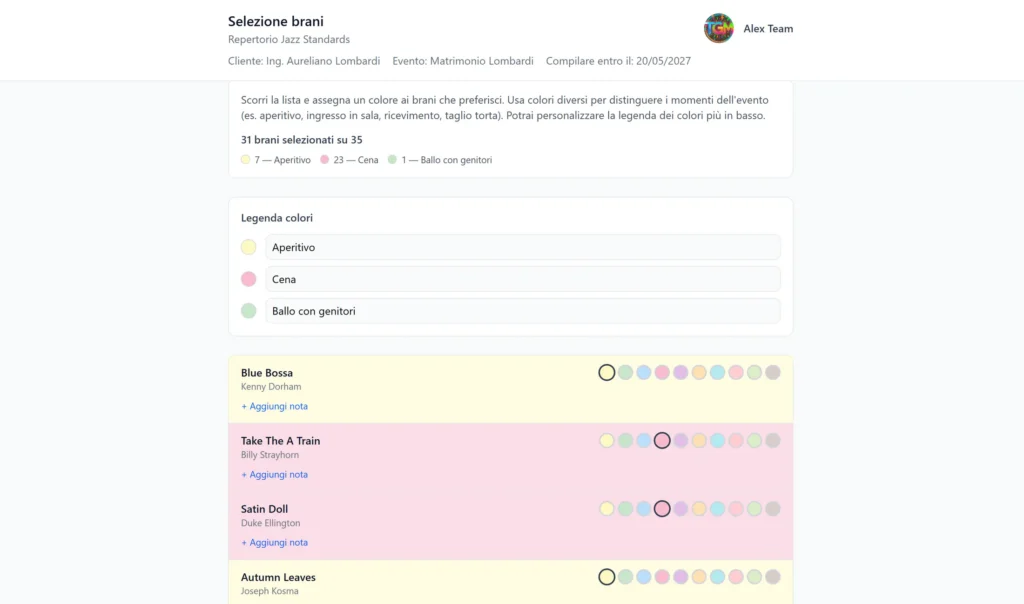The image size is (1024, 604).
Task: Click Aggiungi nota under Satin Doll
Action: [x=274, y=542]
